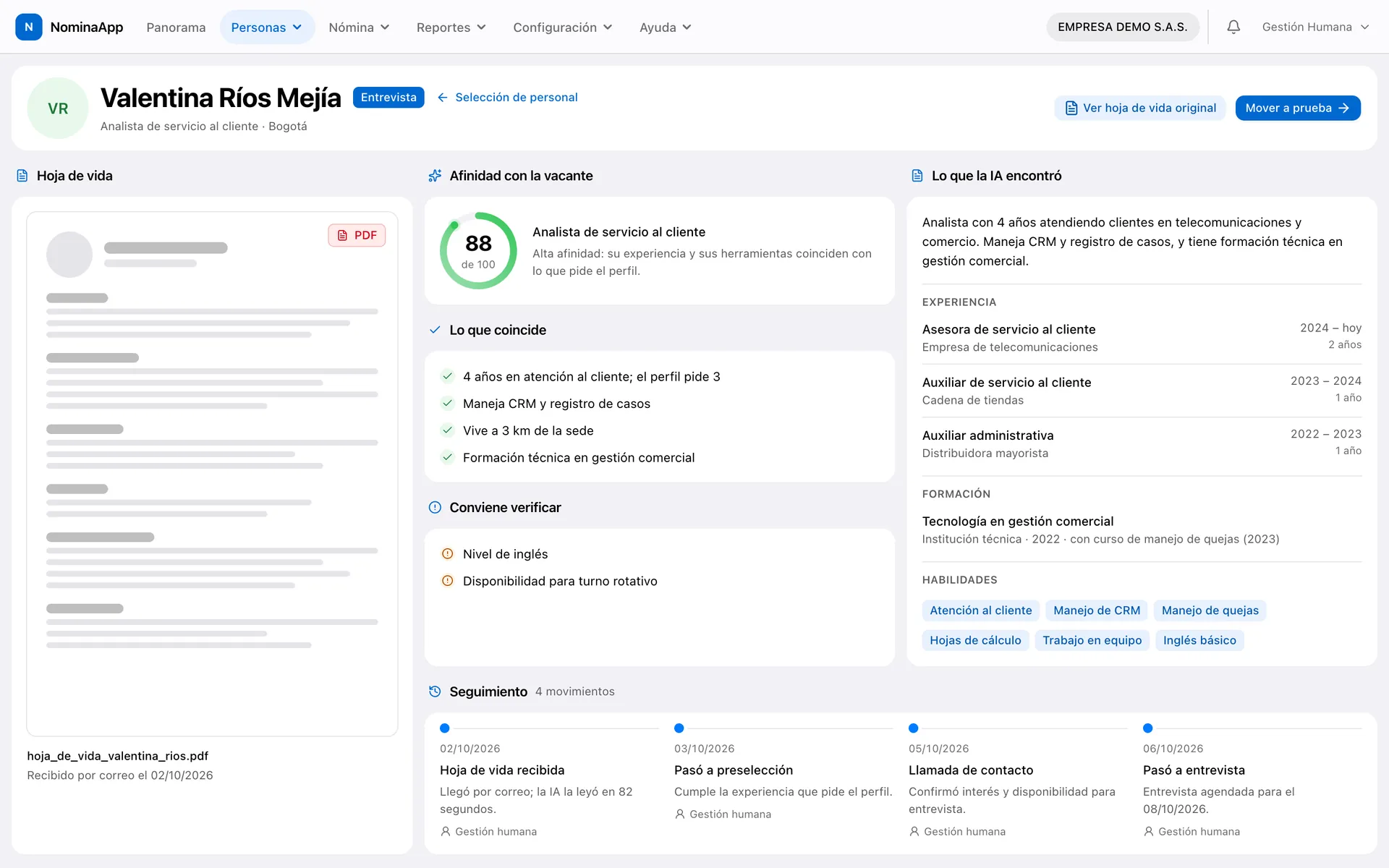The width and height of the screenshot is (1389, 868).
Task: Click the Hoja de vida document icon
Action: coord(22,176)
